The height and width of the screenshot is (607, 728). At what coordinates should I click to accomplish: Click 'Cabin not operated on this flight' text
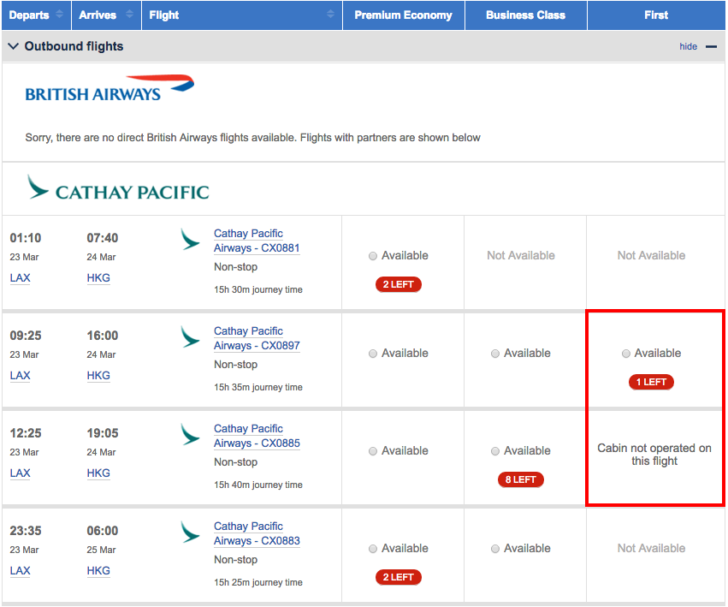pyautogui.click(x=654, y=454)
